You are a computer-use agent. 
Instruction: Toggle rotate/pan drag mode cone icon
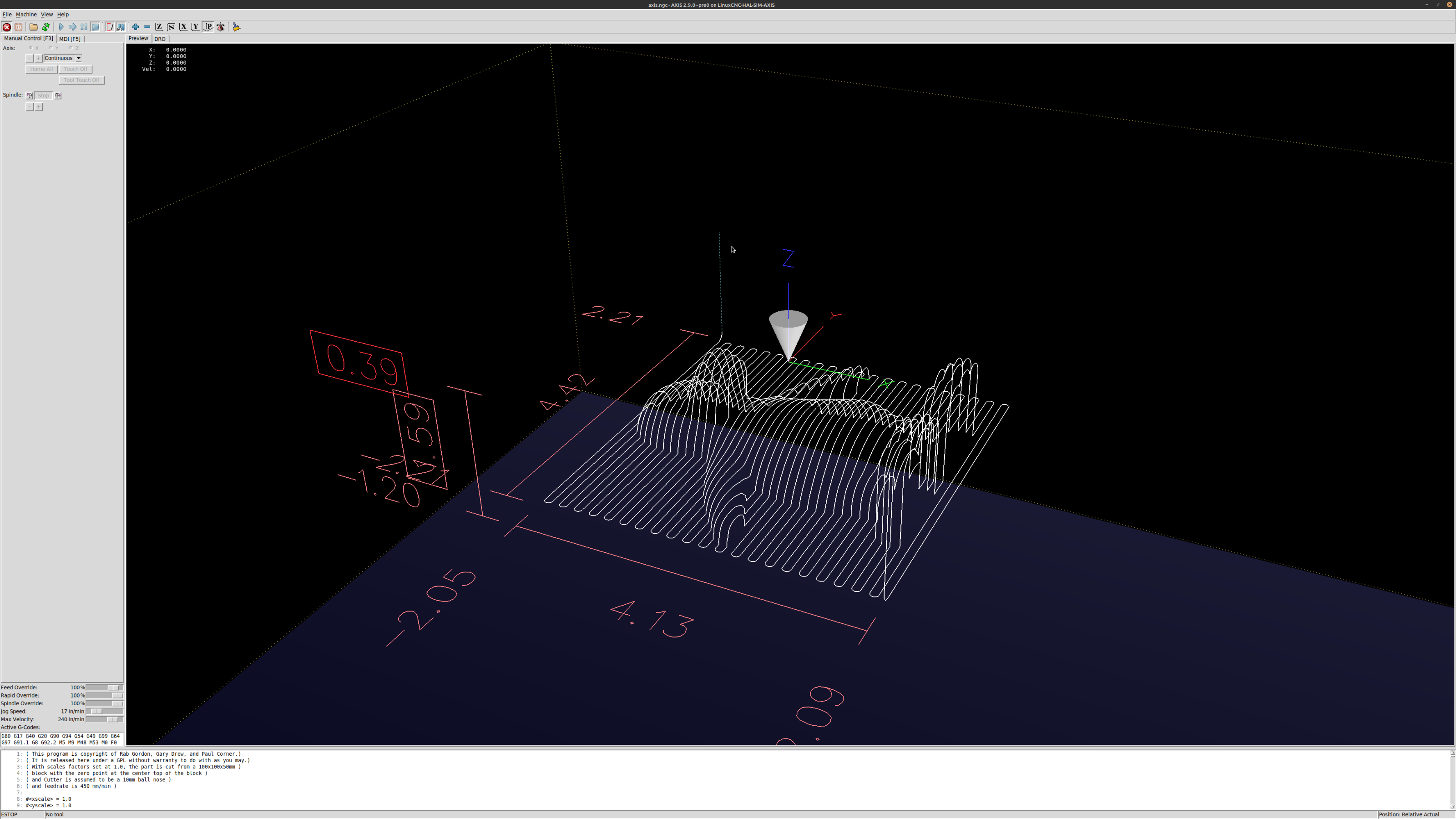[220, 26]
